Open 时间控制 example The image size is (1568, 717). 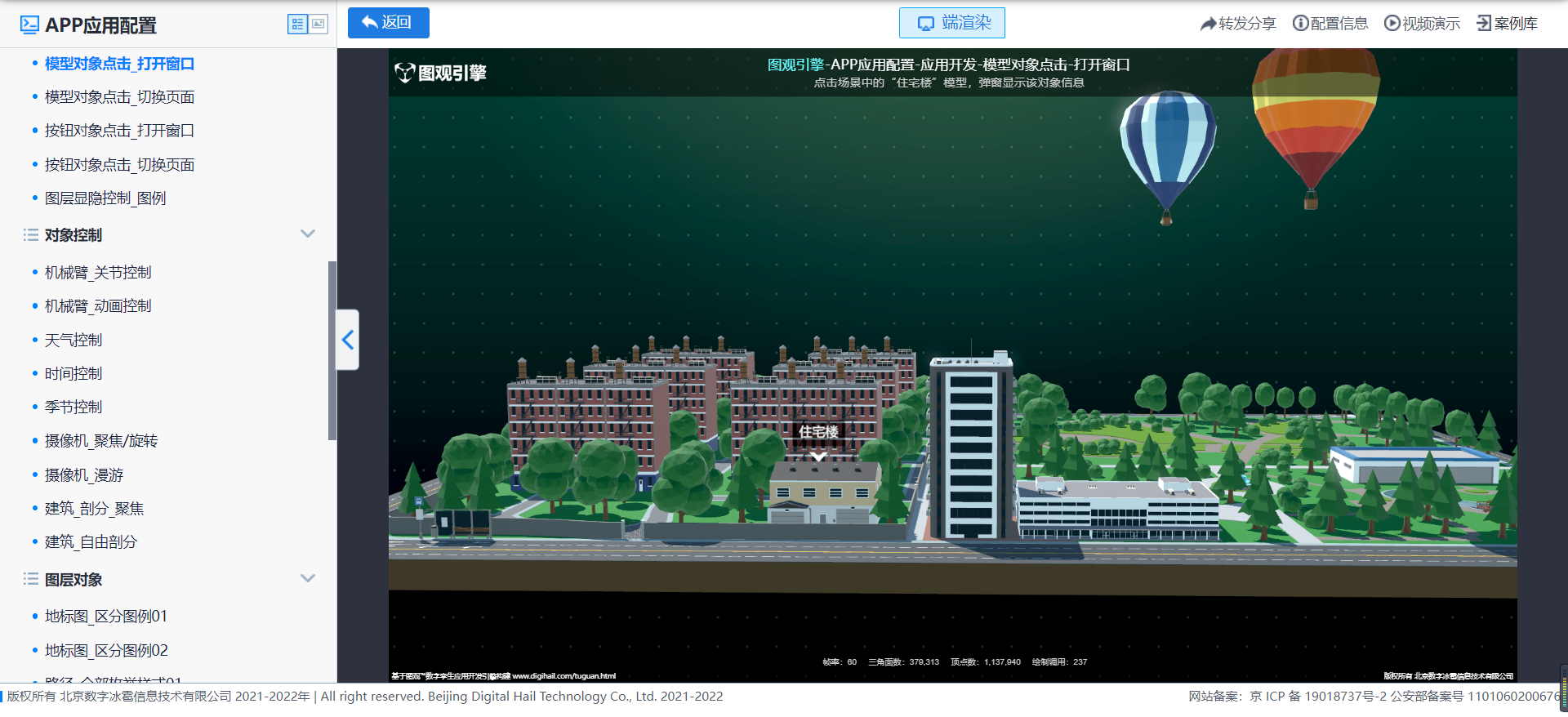tap(73, 374)
